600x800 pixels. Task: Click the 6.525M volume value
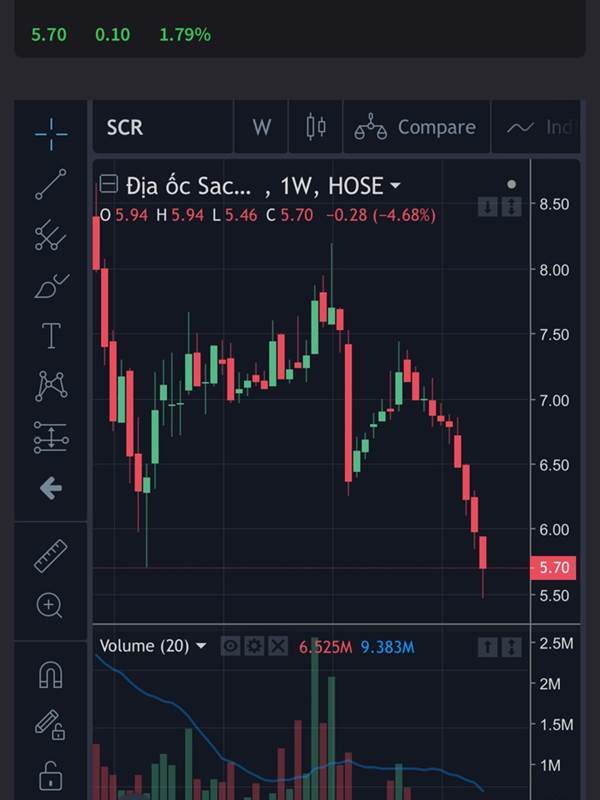tap(326, 647)
